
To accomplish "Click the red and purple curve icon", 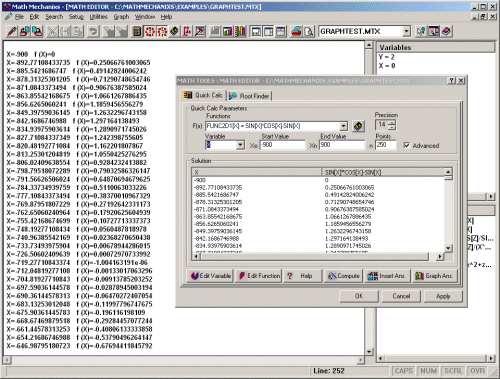I will coord(187,31).
